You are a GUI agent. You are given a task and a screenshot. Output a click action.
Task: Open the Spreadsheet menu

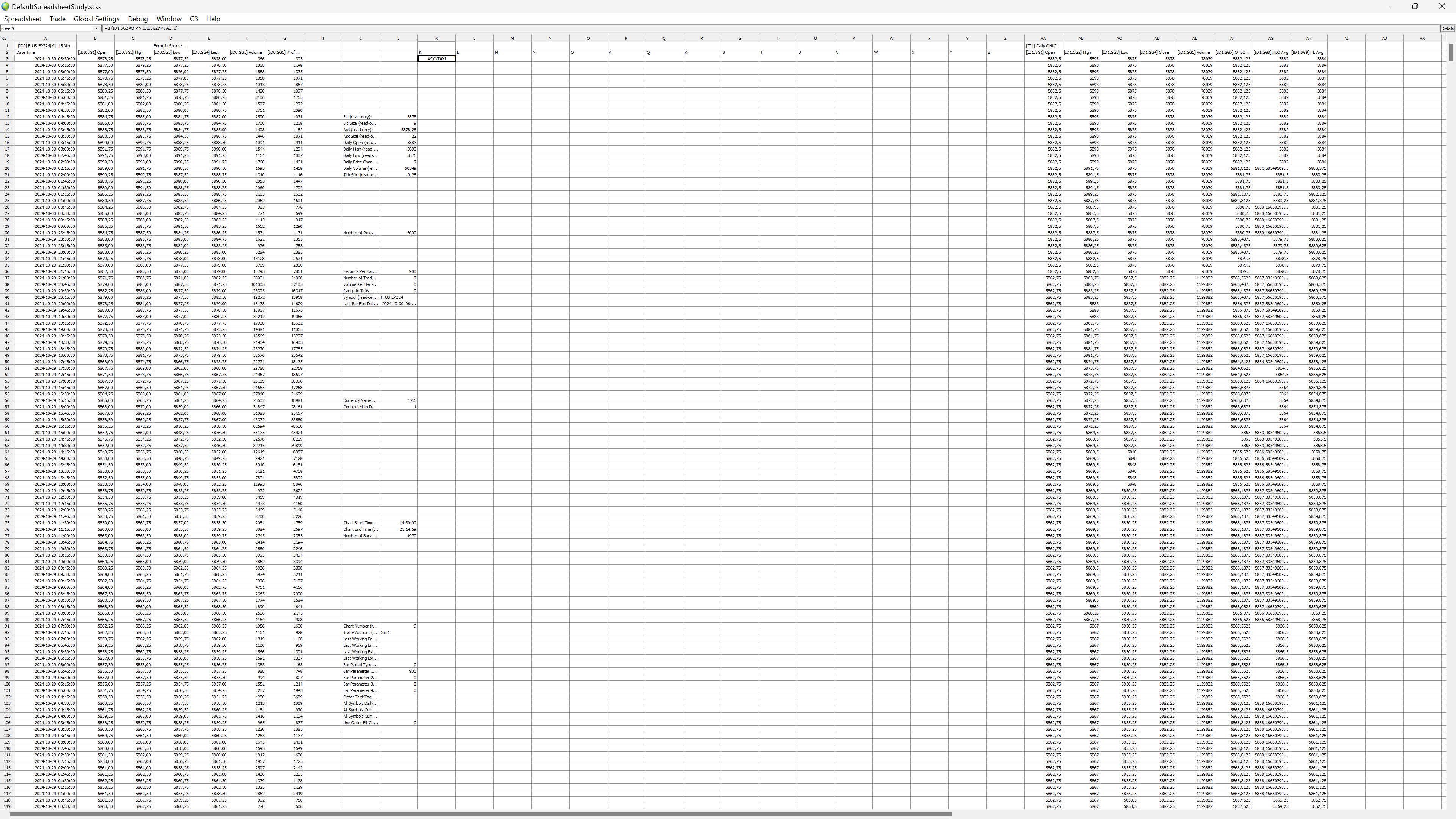click(23, 19)
